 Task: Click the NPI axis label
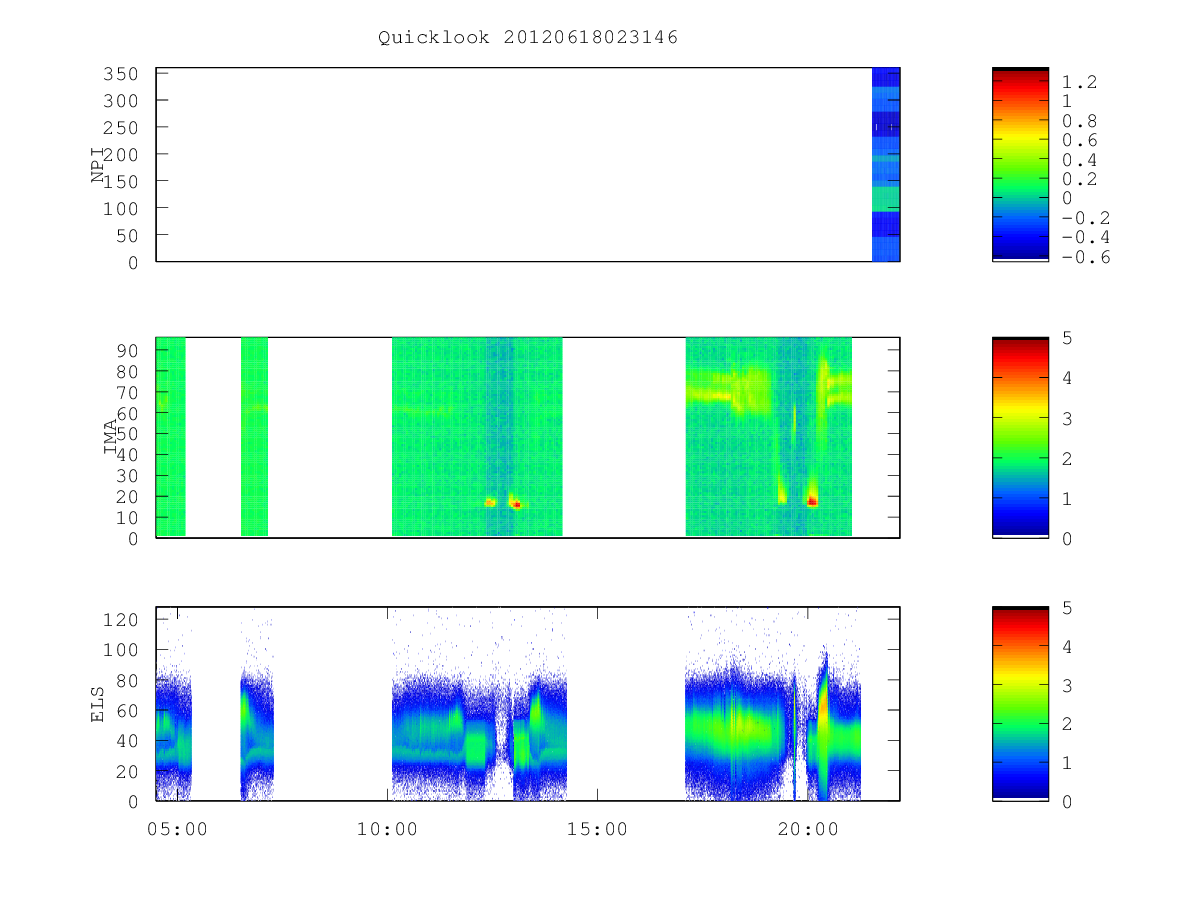98,165
